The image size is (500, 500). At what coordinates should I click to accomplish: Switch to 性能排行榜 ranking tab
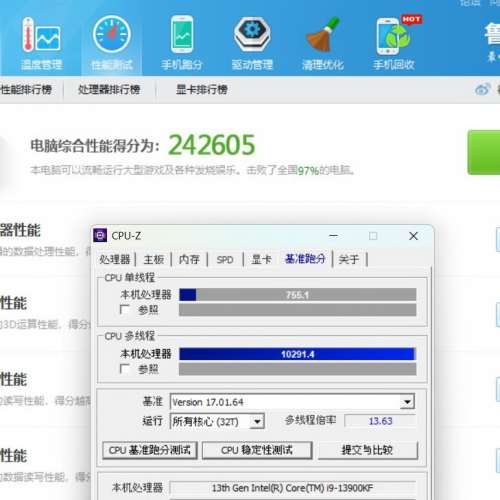[x=26, y=89]
